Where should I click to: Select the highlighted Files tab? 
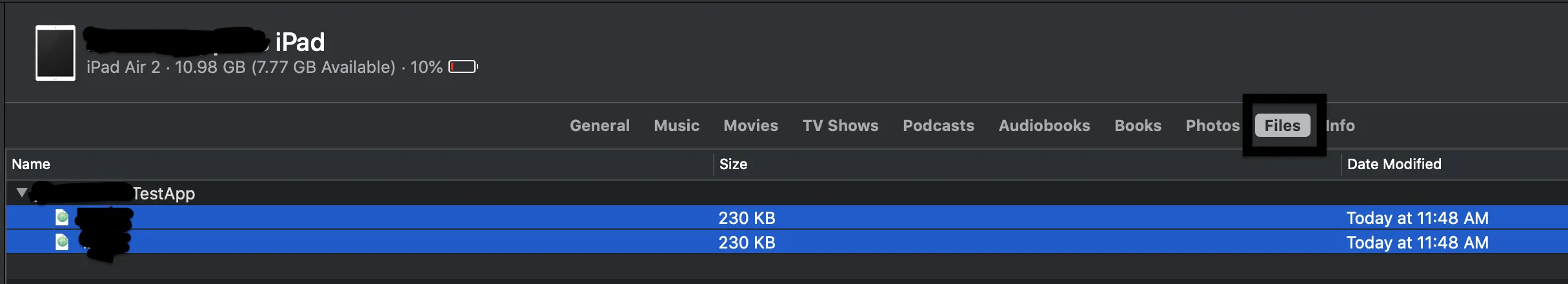pos(1282,125)
